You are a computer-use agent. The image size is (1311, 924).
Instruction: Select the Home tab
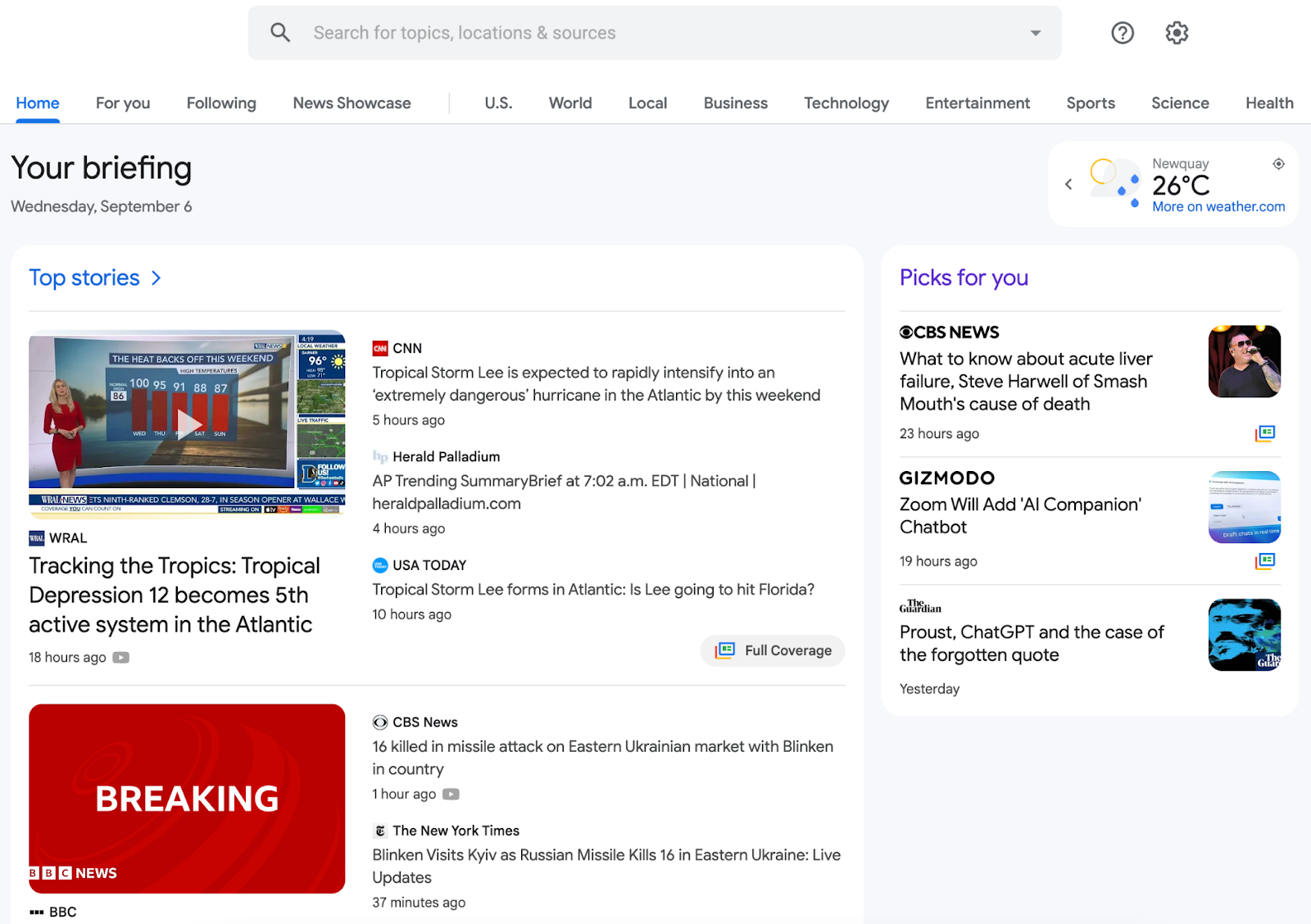pyautogui.click(x=38, y=103)
